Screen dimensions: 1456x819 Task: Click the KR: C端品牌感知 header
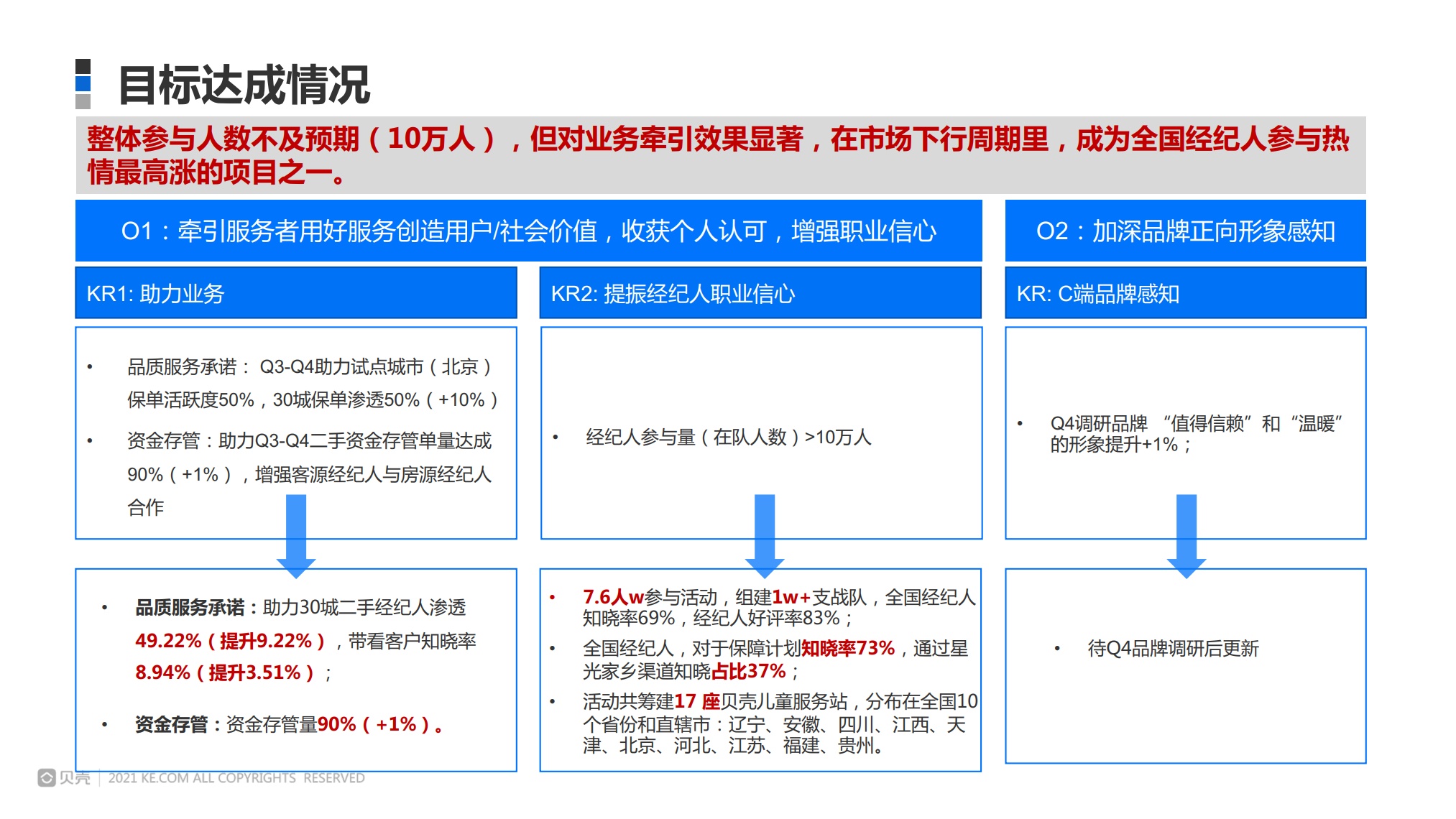(1097, 293)
